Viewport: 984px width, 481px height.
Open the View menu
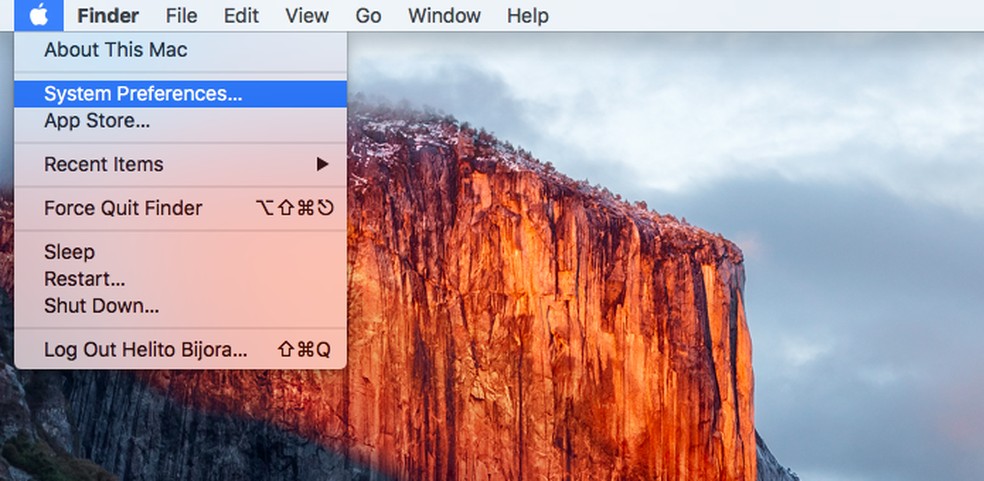tap(307, 15)
